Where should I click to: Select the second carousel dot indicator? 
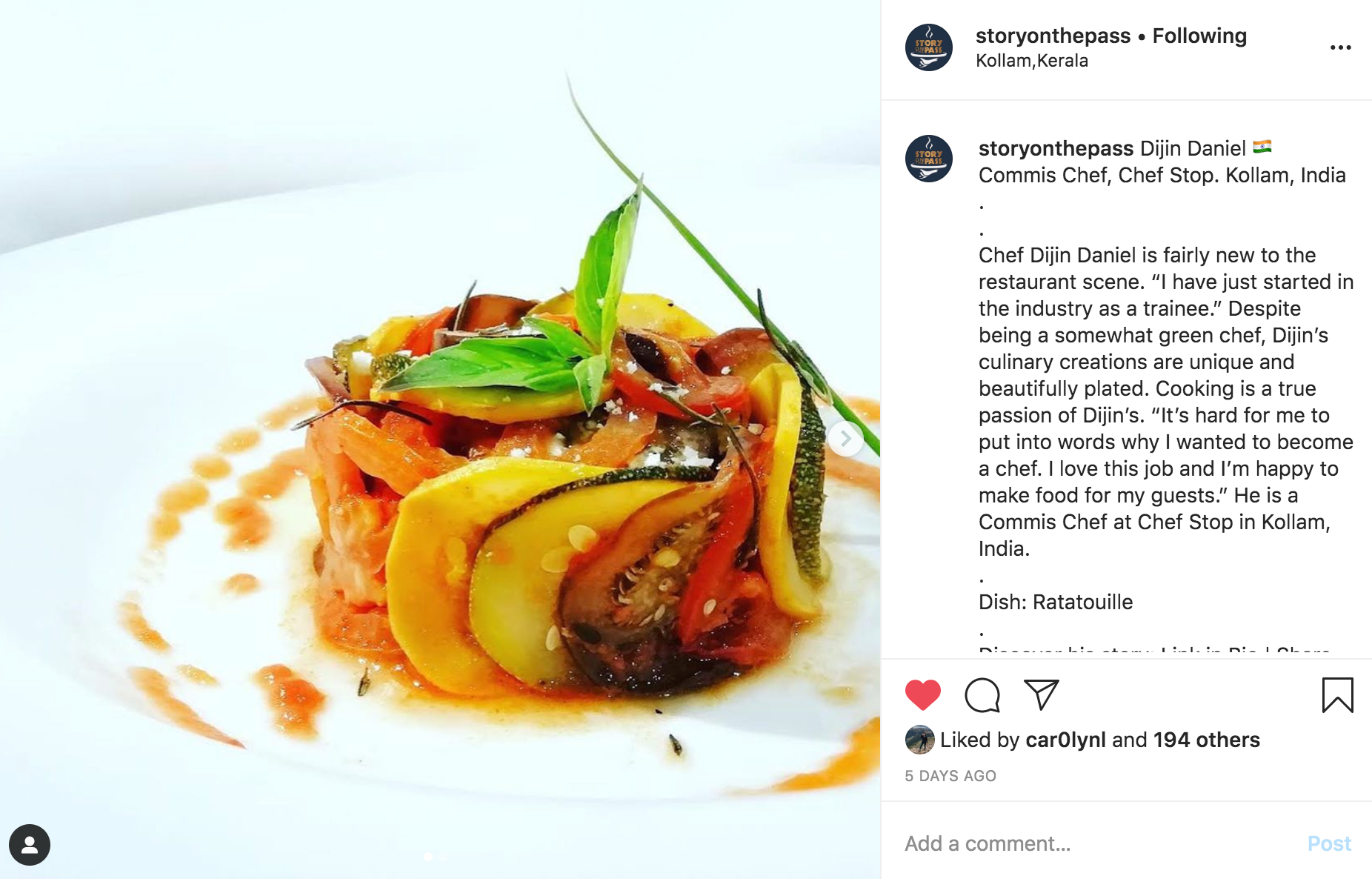pos(443,857)
